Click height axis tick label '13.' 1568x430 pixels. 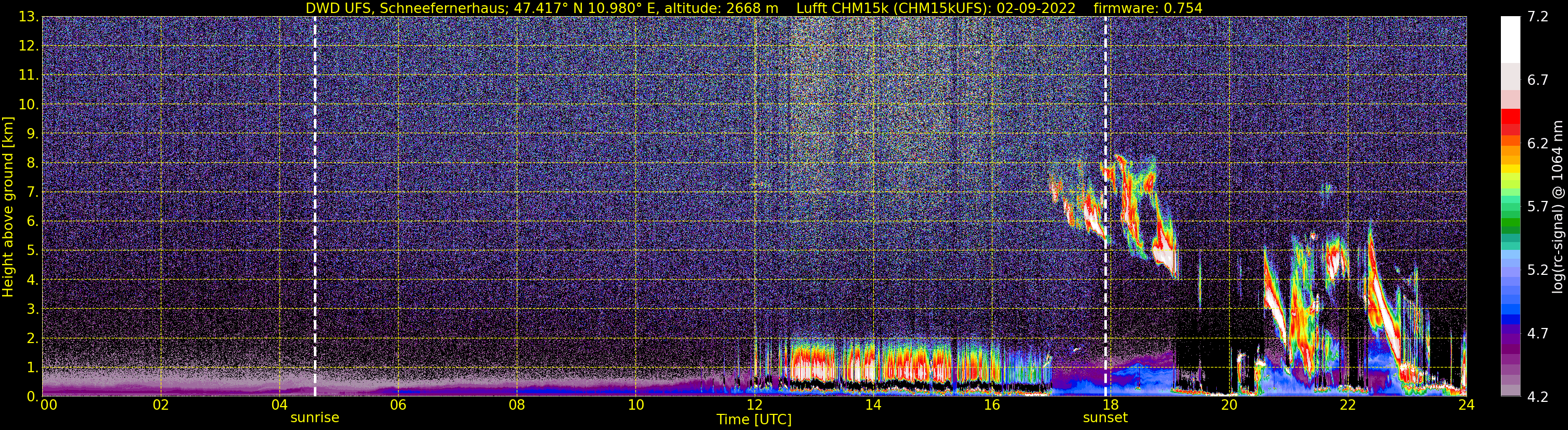point(29,17)
